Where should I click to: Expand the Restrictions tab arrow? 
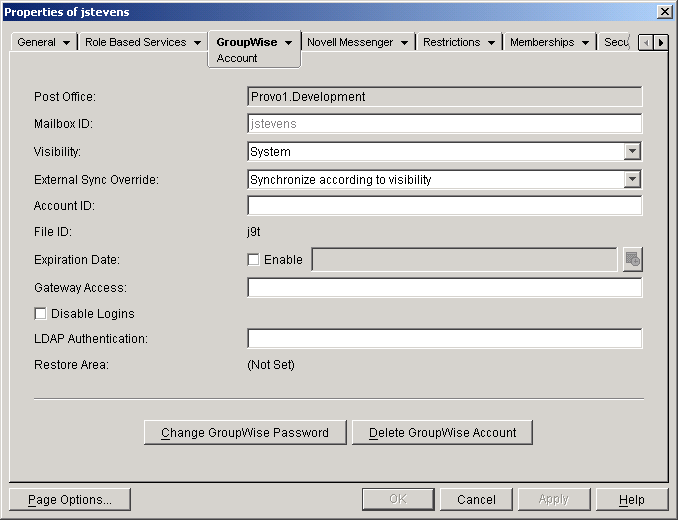(x=491, y=42)
